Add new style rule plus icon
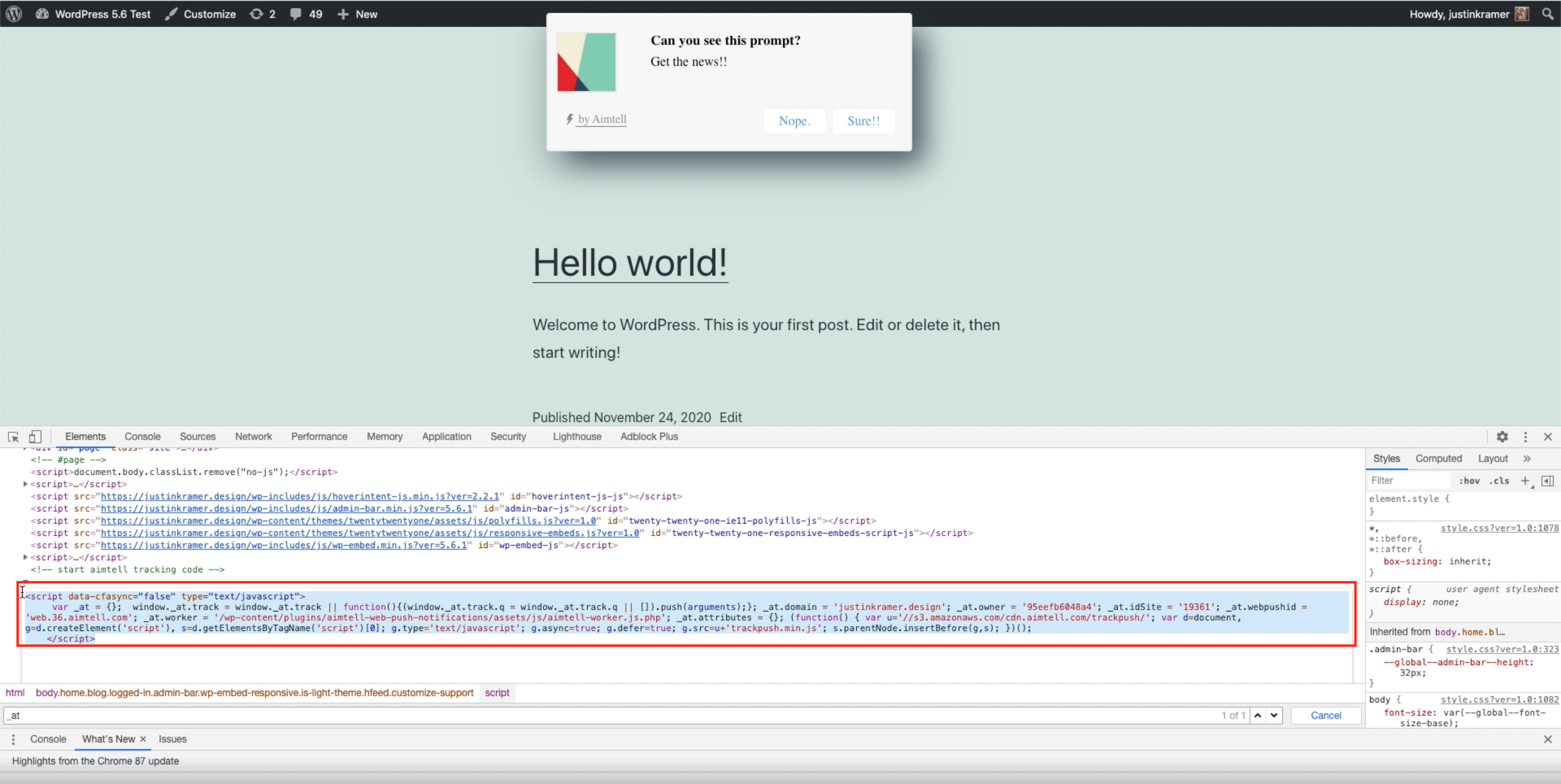 [x=1525, y=481]
